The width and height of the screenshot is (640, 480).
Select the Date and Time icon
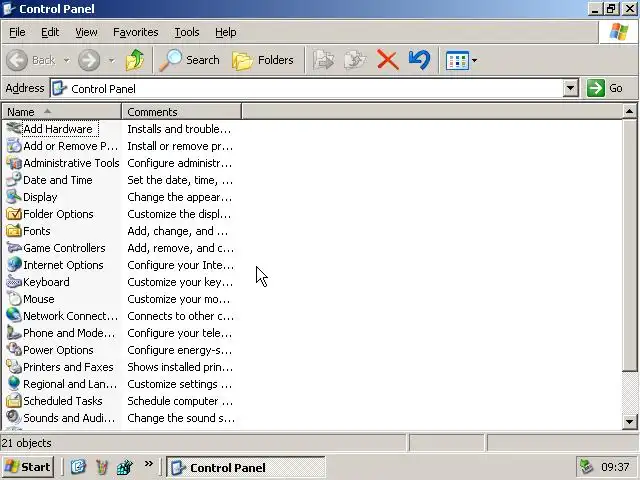pyautogui.click(x=14, y=180)
